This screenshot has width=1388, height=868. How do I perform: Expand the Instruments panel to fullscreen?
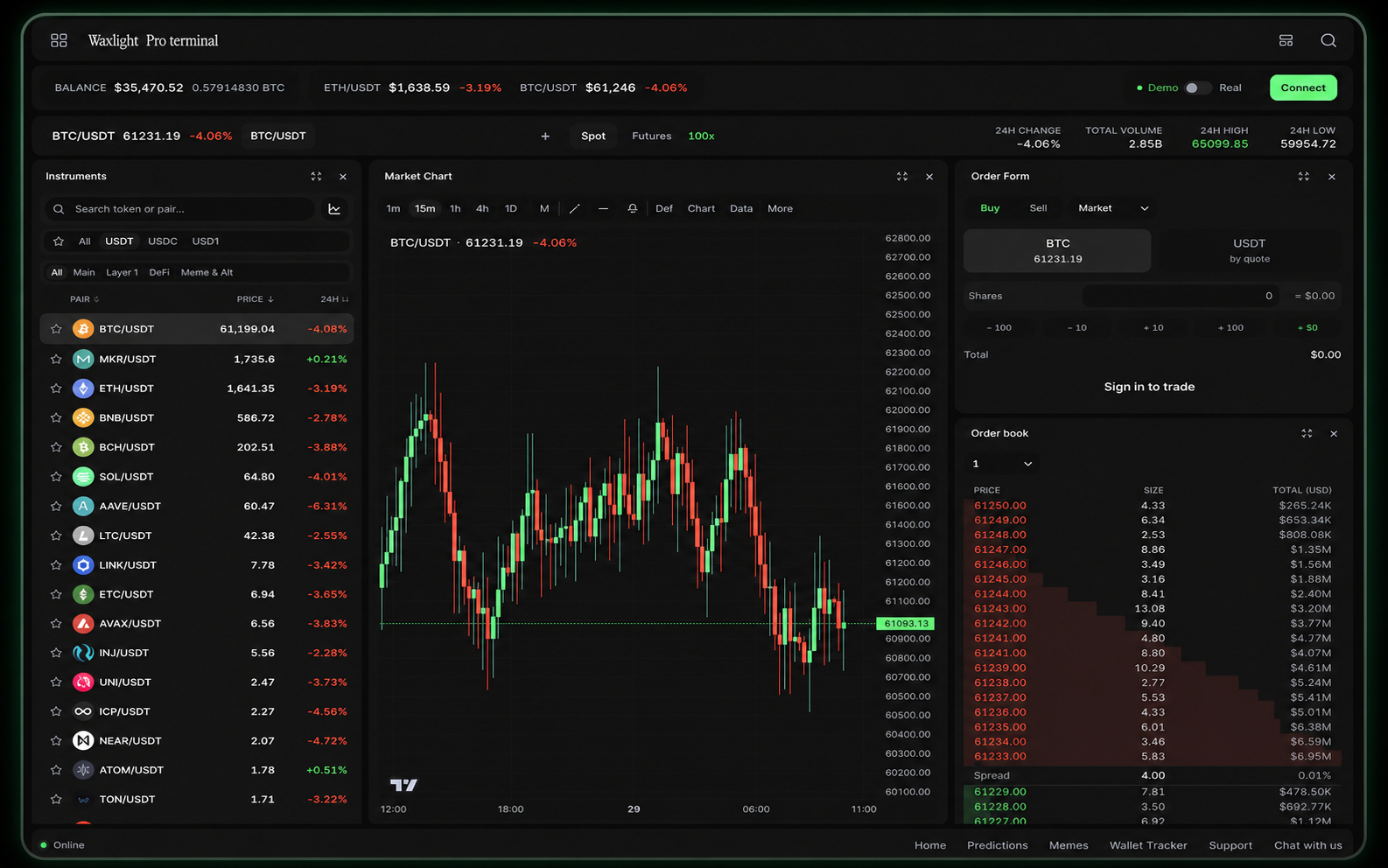pos(316,176)
